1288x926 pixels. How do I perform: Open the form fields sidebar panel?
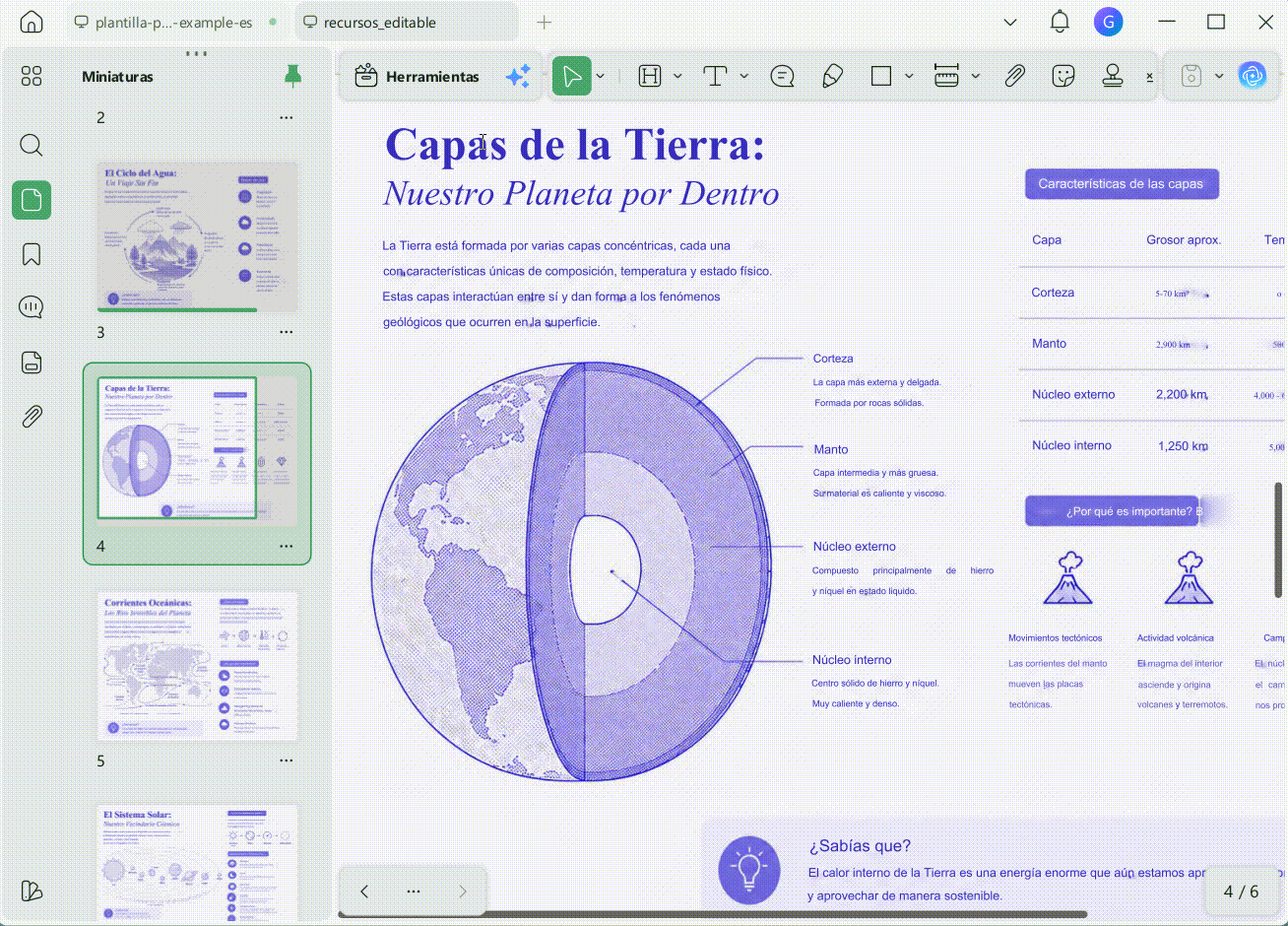[x=32, y=363]
